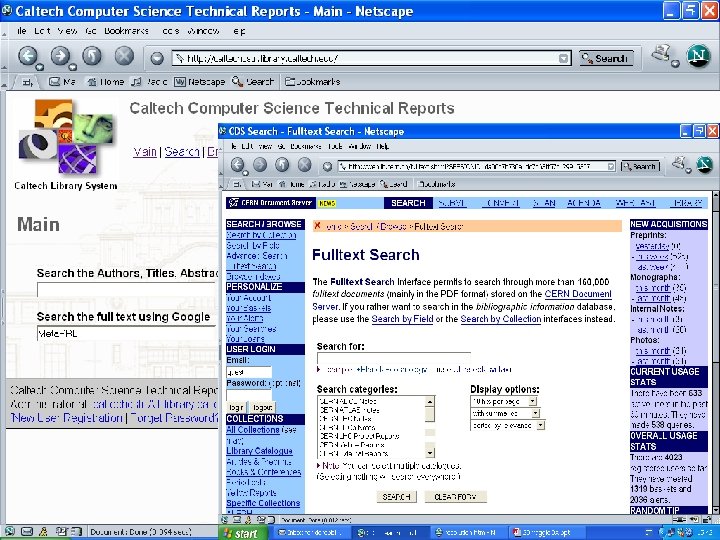The image size is (720, 540).
Task: Click the Email field under USER LOGIN
Action: (x=249, y=372)
